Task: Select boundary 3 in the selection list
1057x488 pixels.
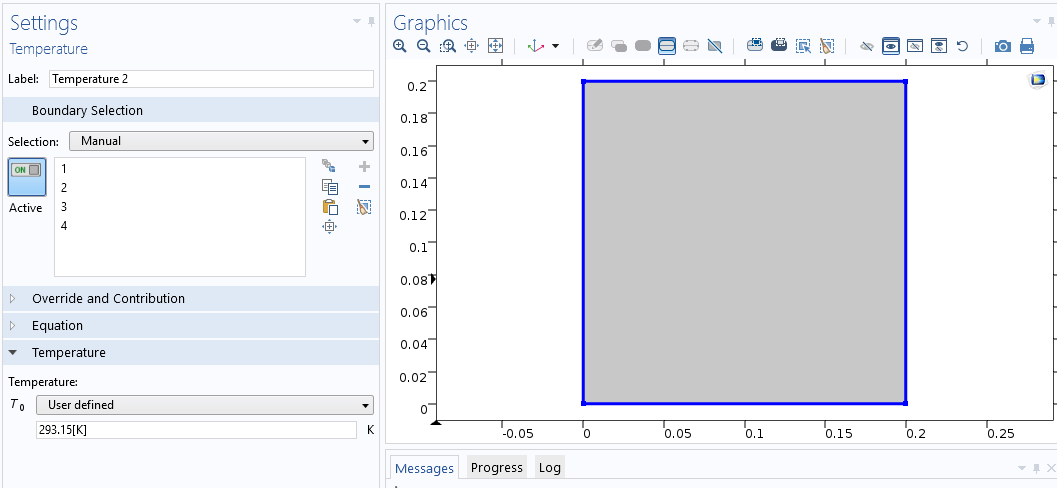Action: [64, 207]
